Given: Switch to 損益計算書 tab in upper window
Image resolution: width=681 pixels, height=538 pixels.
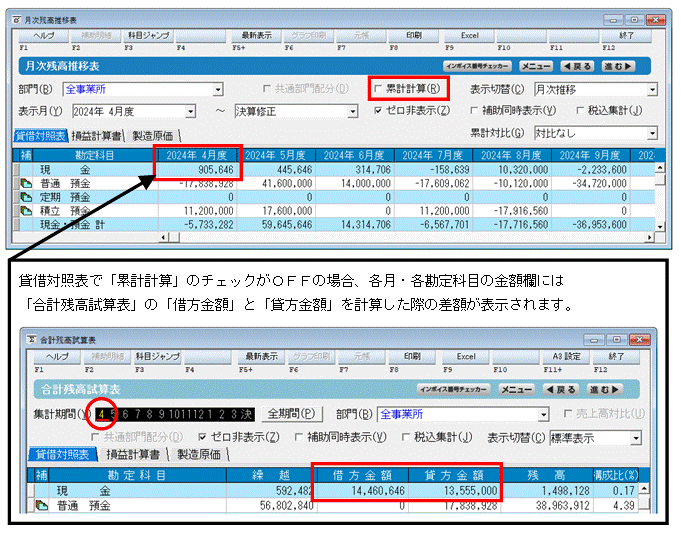Looking at the screenshot, I should (x=96, y=136).
